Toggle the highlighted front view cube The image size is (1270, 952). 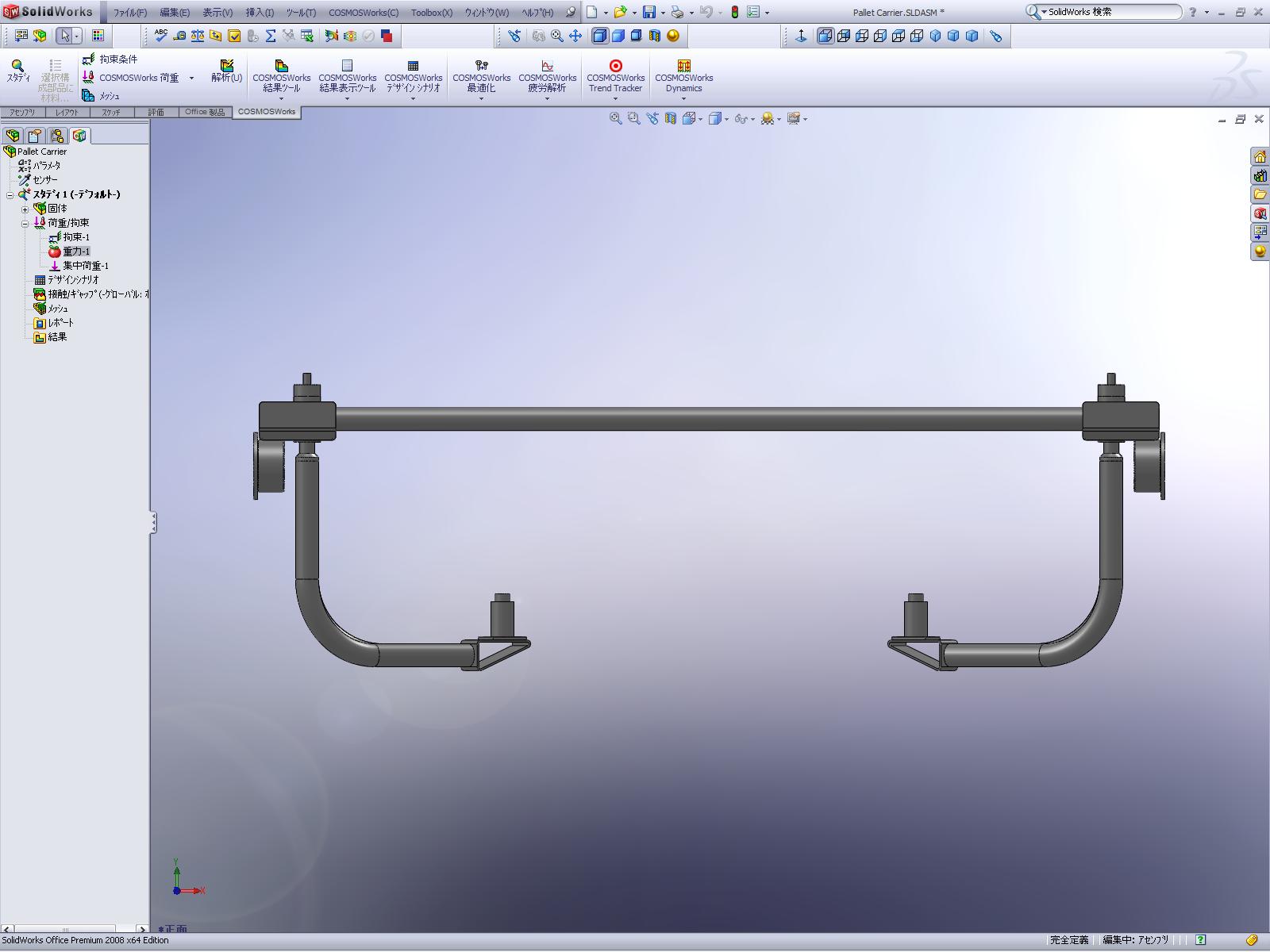825,36
